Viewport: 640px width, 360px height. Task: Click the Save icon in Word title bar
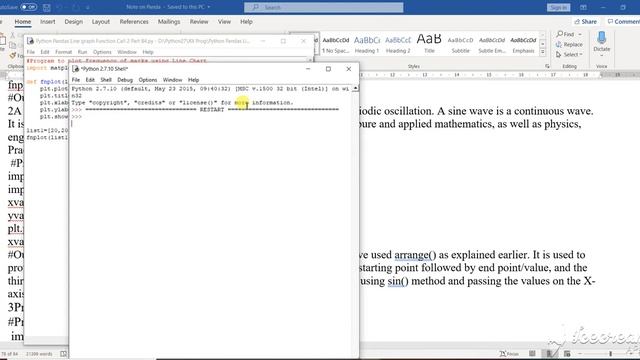pos(47,7)
